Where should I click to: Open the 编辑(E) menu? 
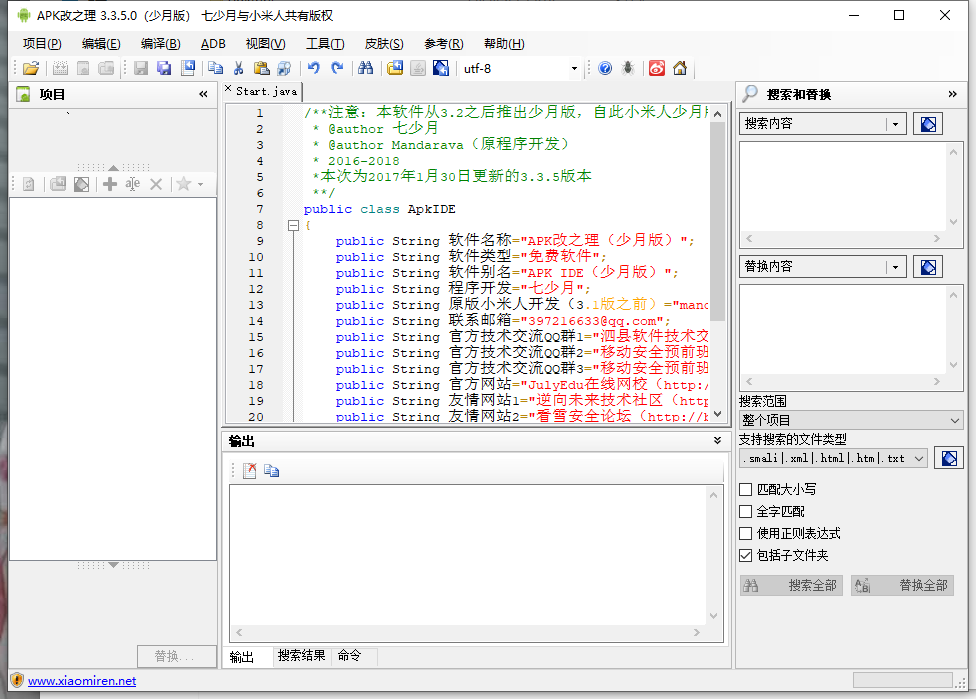[101, 44]
